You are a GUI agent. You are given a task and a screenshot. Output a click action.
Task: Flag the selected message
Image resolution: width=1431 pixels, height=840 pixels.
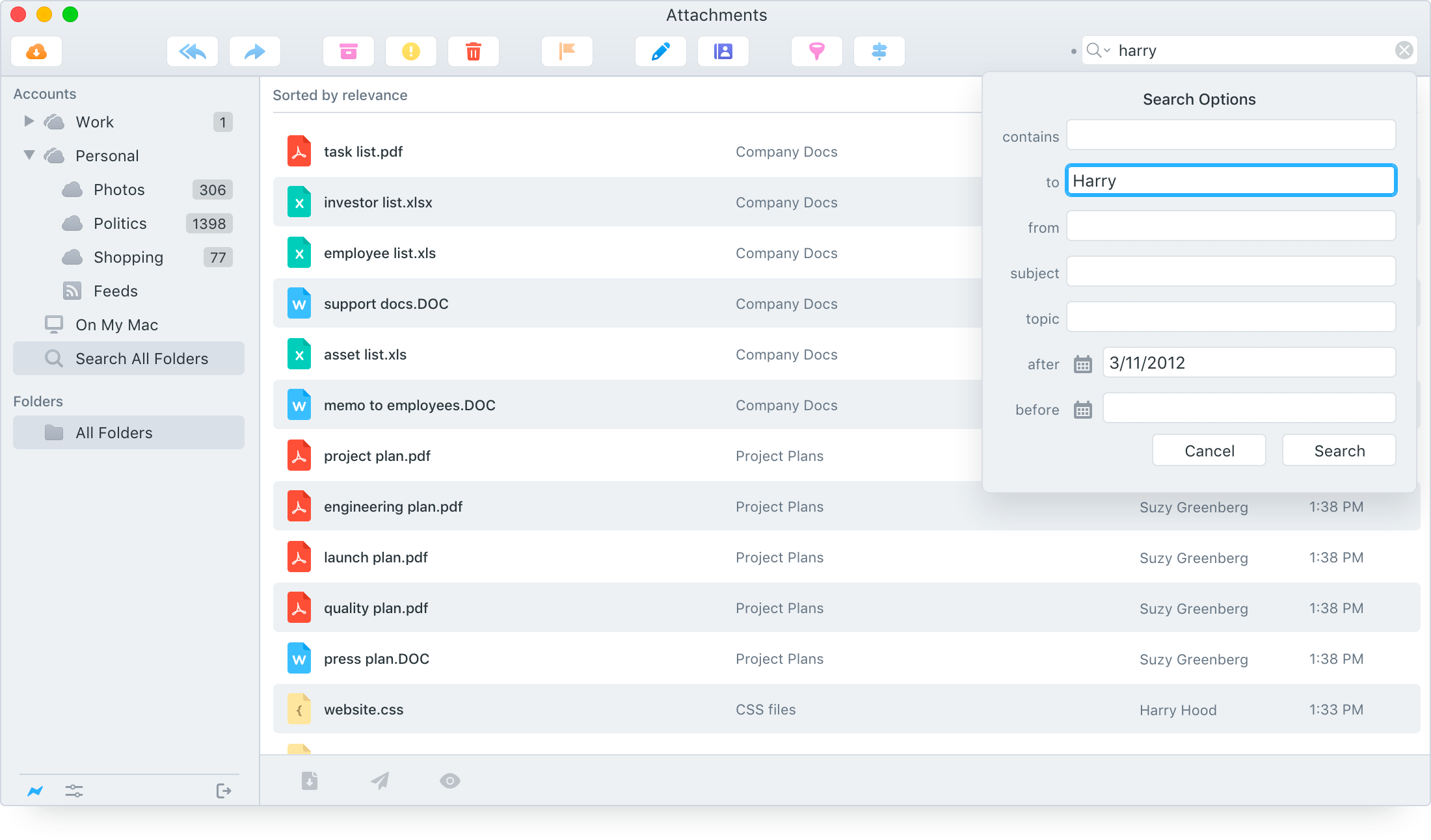567,51
